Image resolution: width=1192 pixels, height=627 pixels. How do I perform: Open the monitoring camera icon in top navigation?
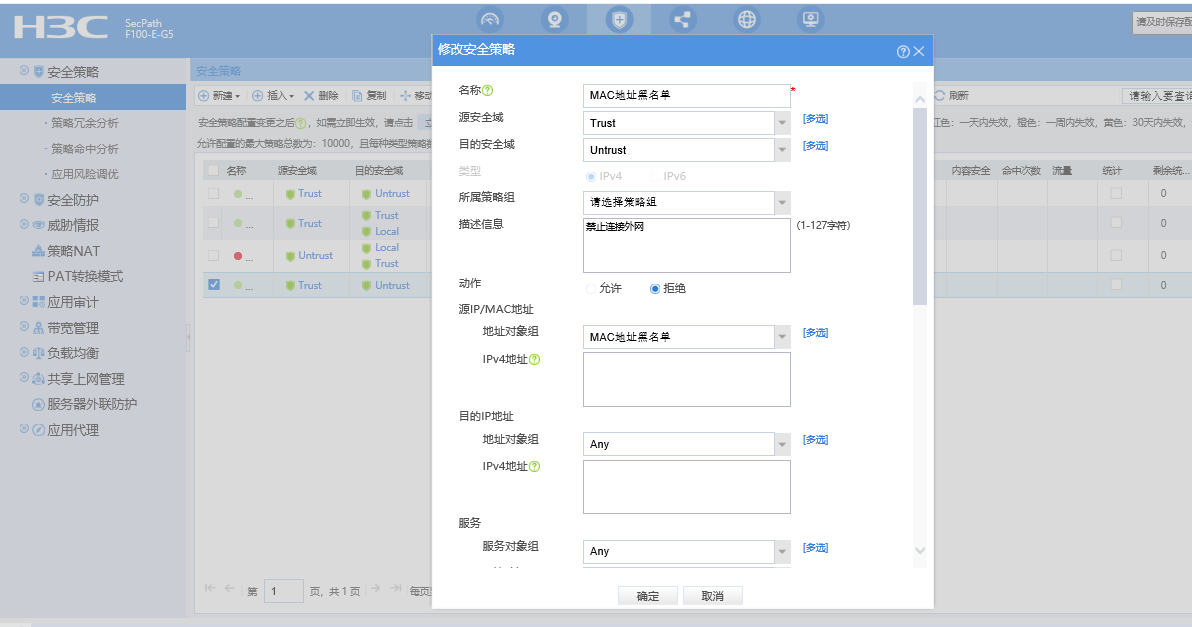click(555, 20)
